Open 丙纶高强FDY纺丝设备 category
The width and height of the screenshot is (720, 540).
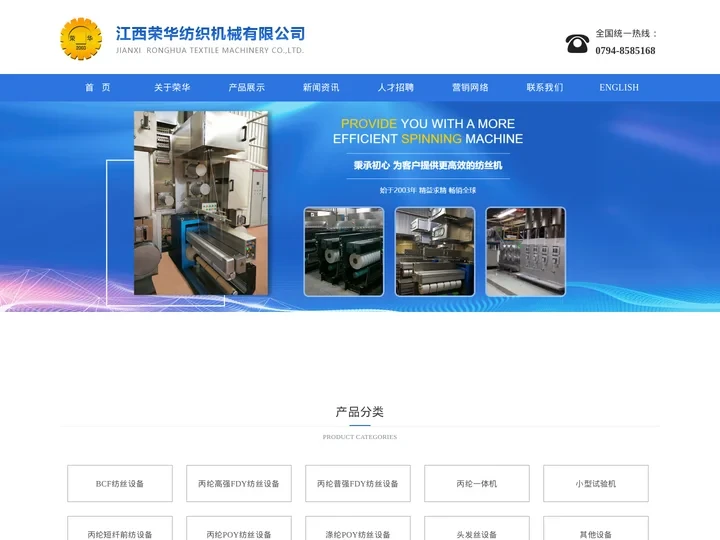pos(239,484)
